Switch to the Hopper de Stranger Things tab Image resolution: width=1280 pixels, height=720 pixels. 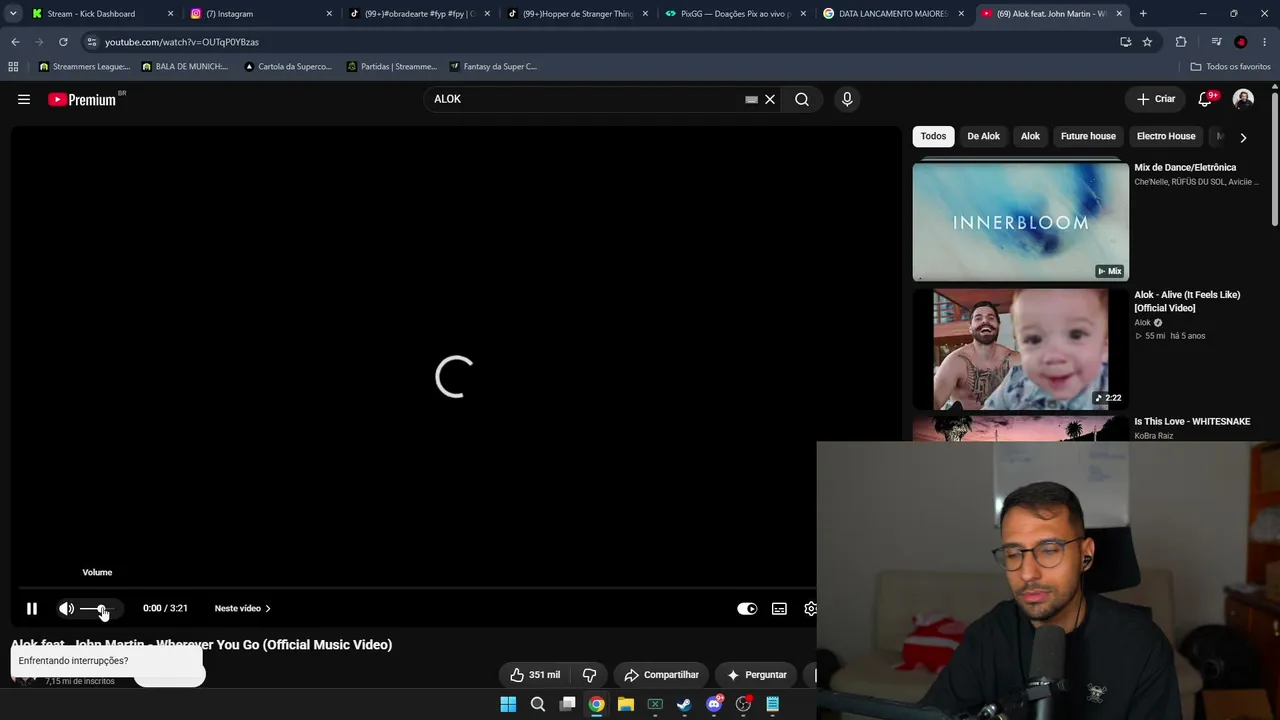577,14
